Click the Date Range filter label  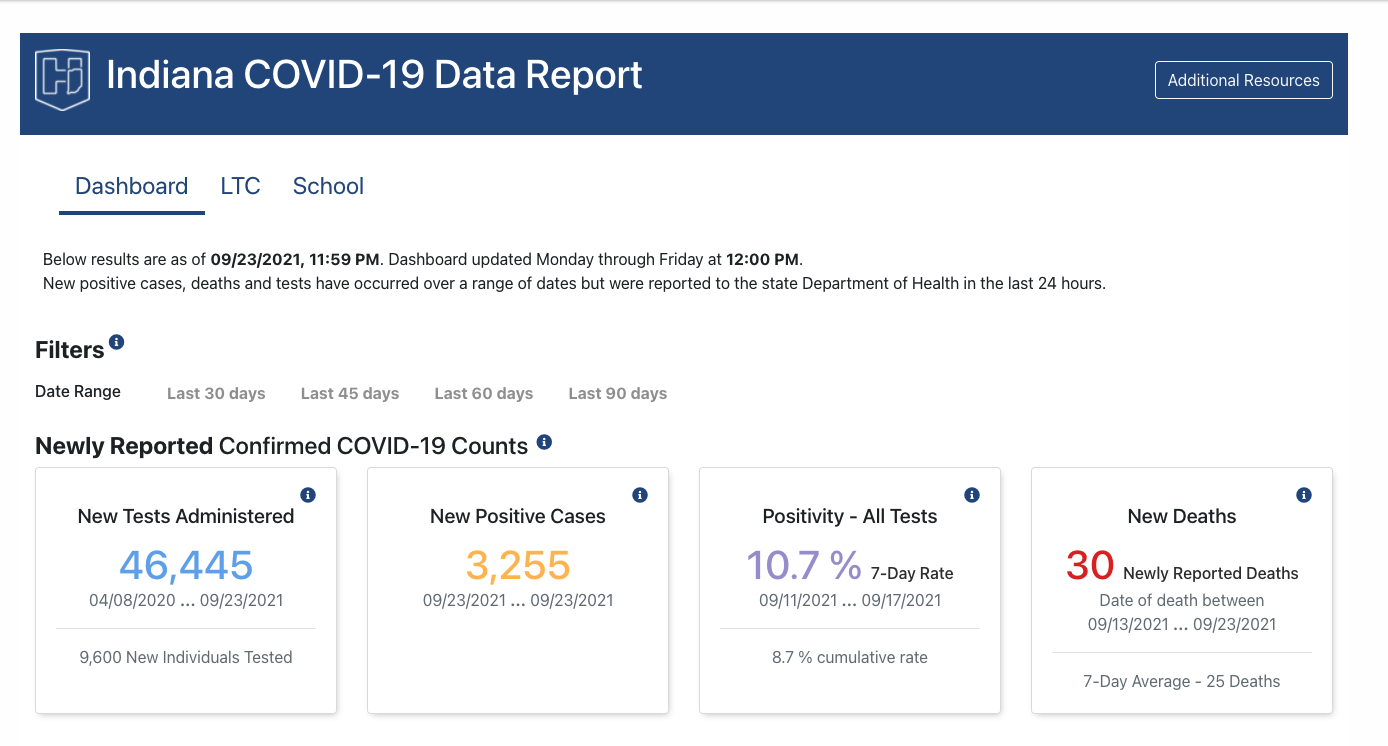click(78, 391)
